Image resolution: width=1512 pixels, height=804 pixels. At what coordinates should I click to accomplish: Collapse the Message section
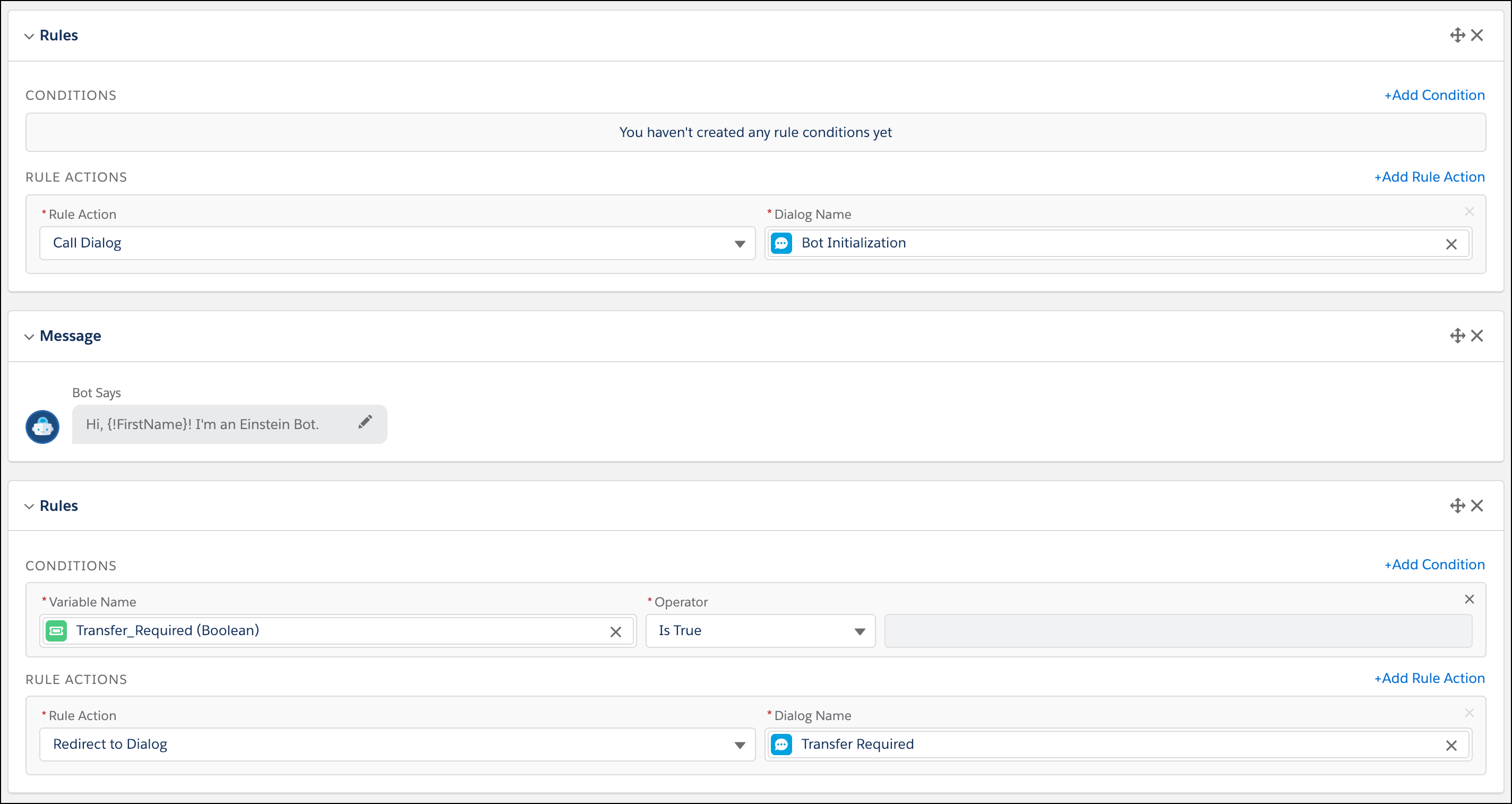pyautogui.click(x=29, y=336)
